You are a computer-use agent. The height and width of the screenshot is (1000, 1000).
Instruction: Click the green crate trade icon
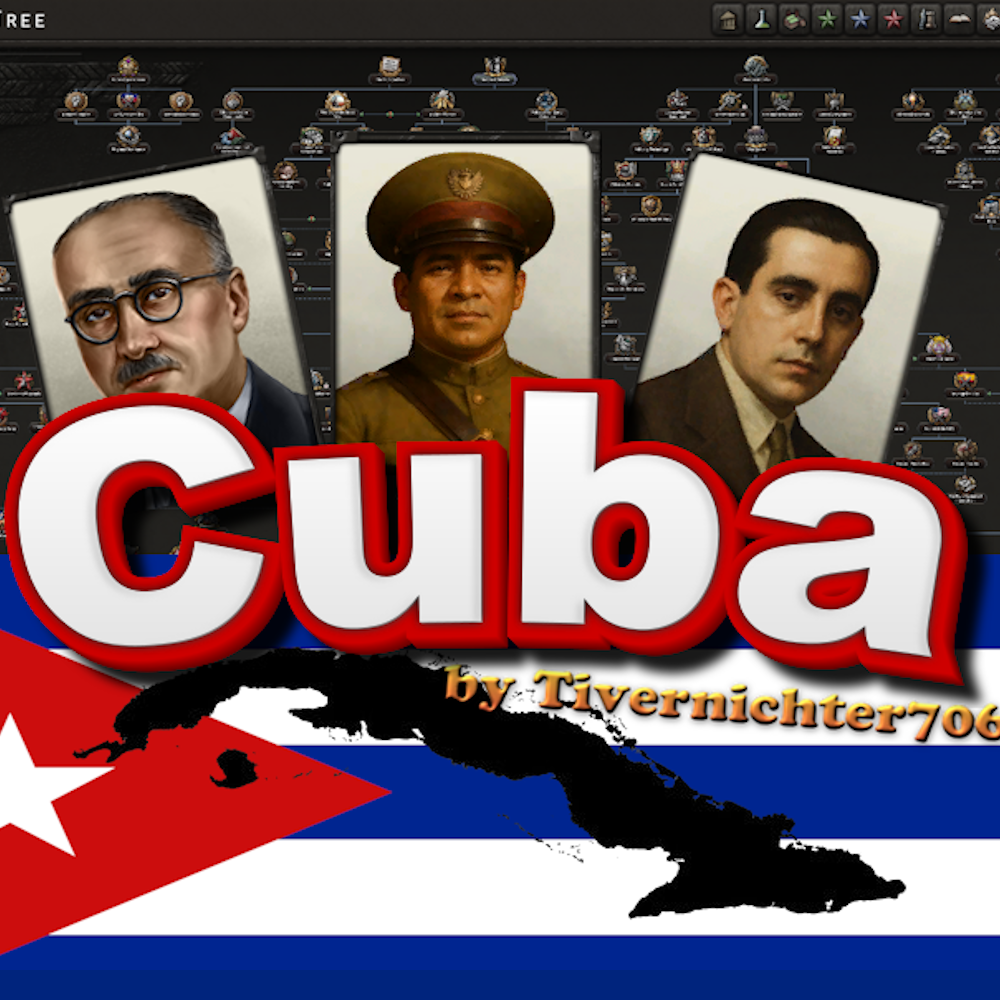[x=794, y=20]
